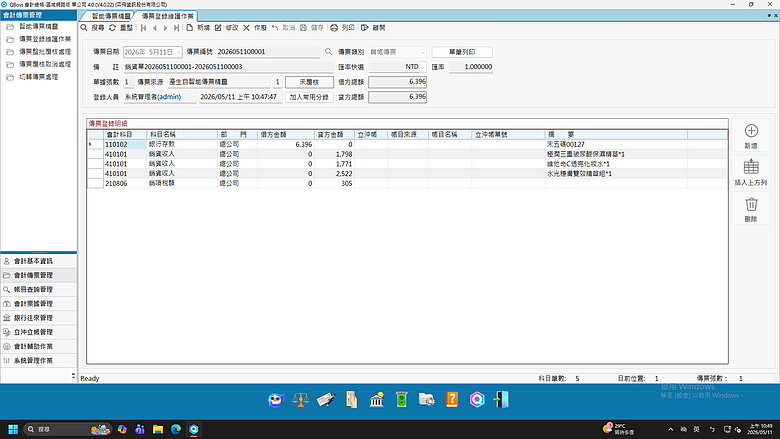Open File Explorer from the taskbar
780x439 pixels.
point(158,429)
